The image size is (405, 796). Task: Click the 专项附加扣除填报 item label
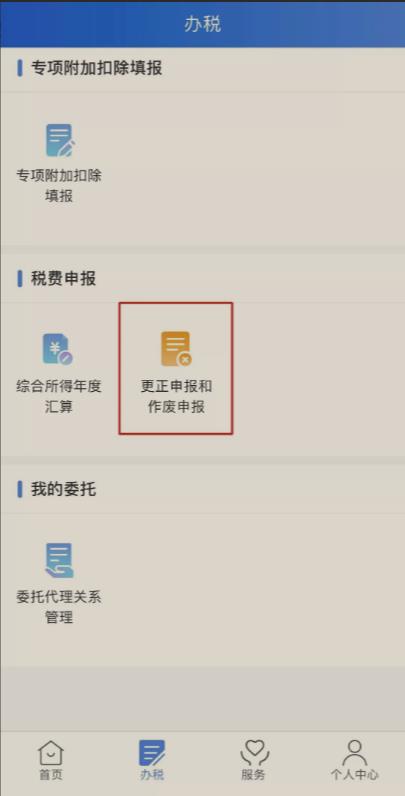pos(59,186)
